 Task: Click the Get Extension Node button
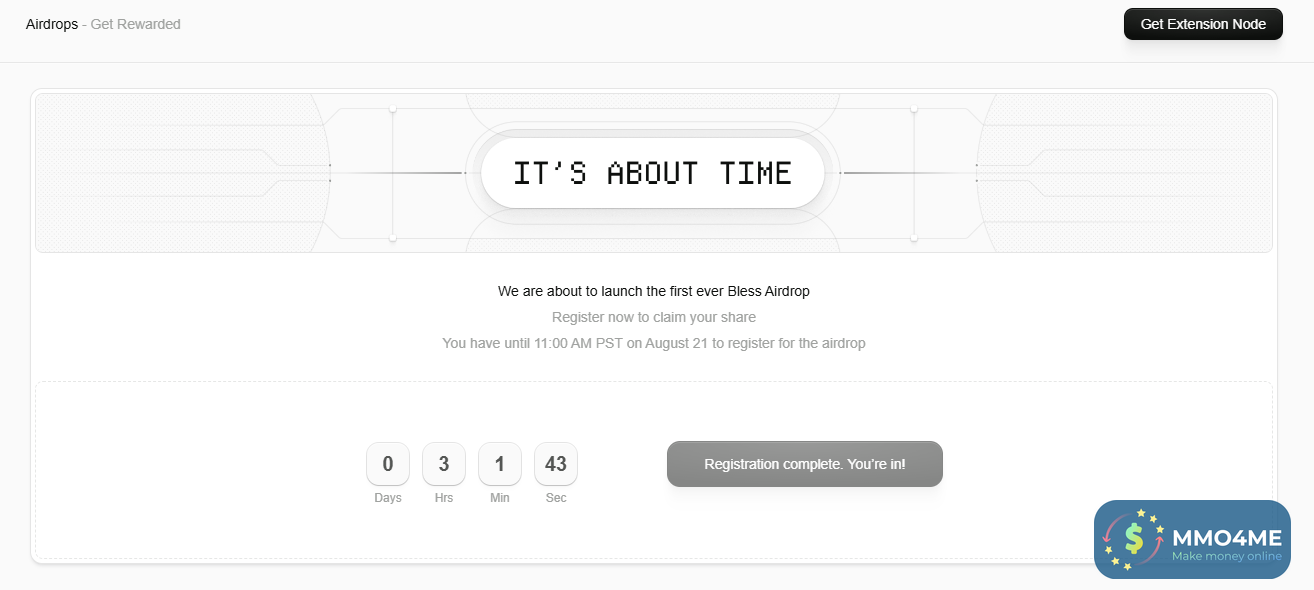(x=1203, y=24)
